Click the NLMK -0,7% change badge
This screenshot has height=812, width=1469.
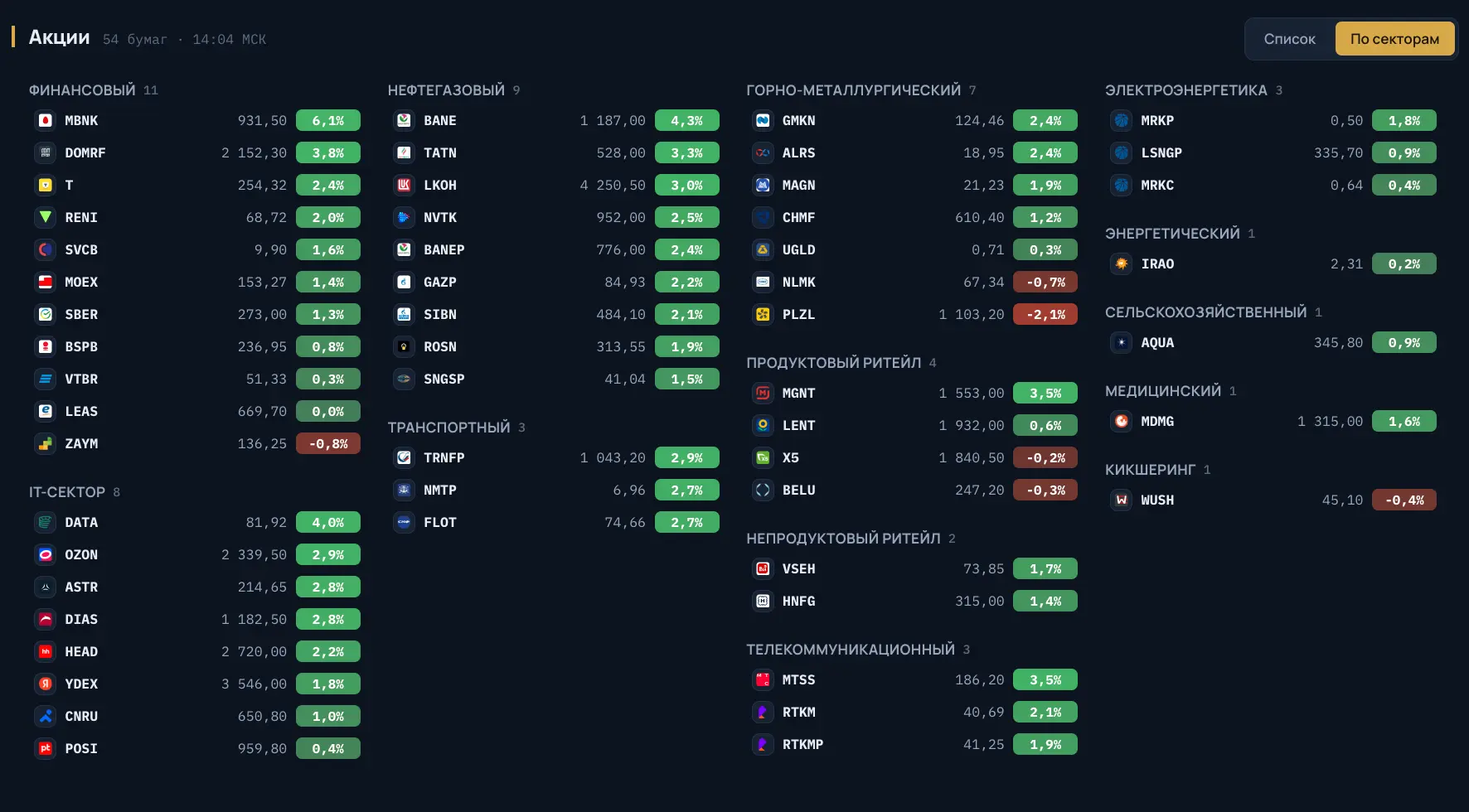tap(1045, 283)
